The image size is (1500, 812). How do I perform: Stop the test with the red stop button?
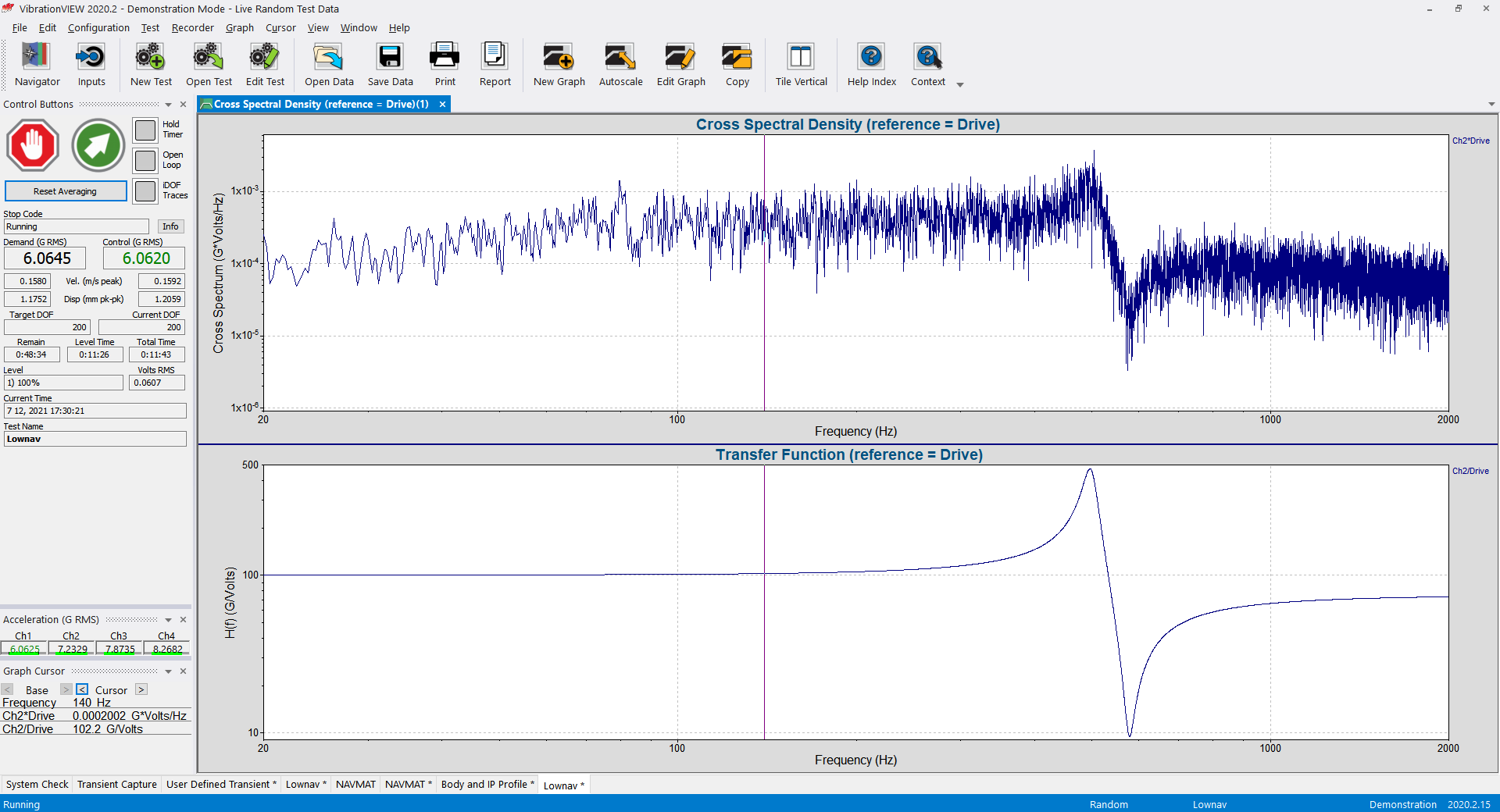(x=33, y=145)
